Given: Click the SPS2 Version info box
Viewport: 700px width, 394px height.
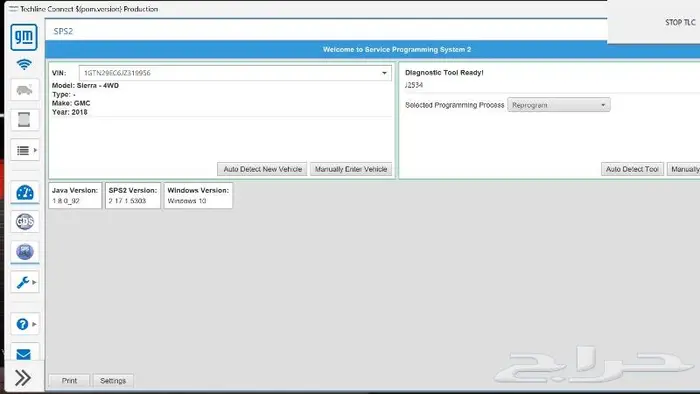Looking at the screenshot, I should (x=133, y=195).
